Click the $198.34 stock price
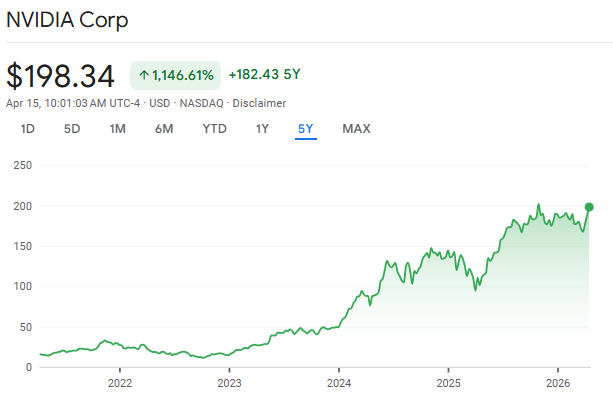Viewport: 613px width, 404px height. point(61,76)
